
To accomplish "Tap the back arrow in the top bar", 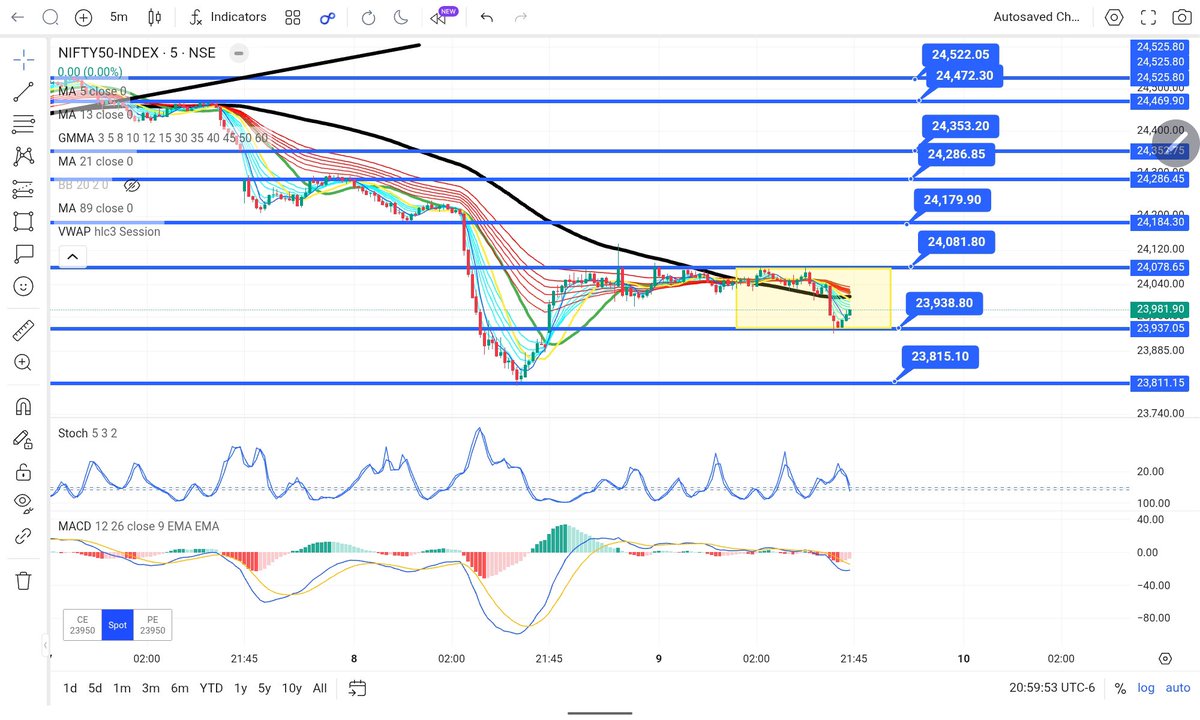I will pos(18,17).
